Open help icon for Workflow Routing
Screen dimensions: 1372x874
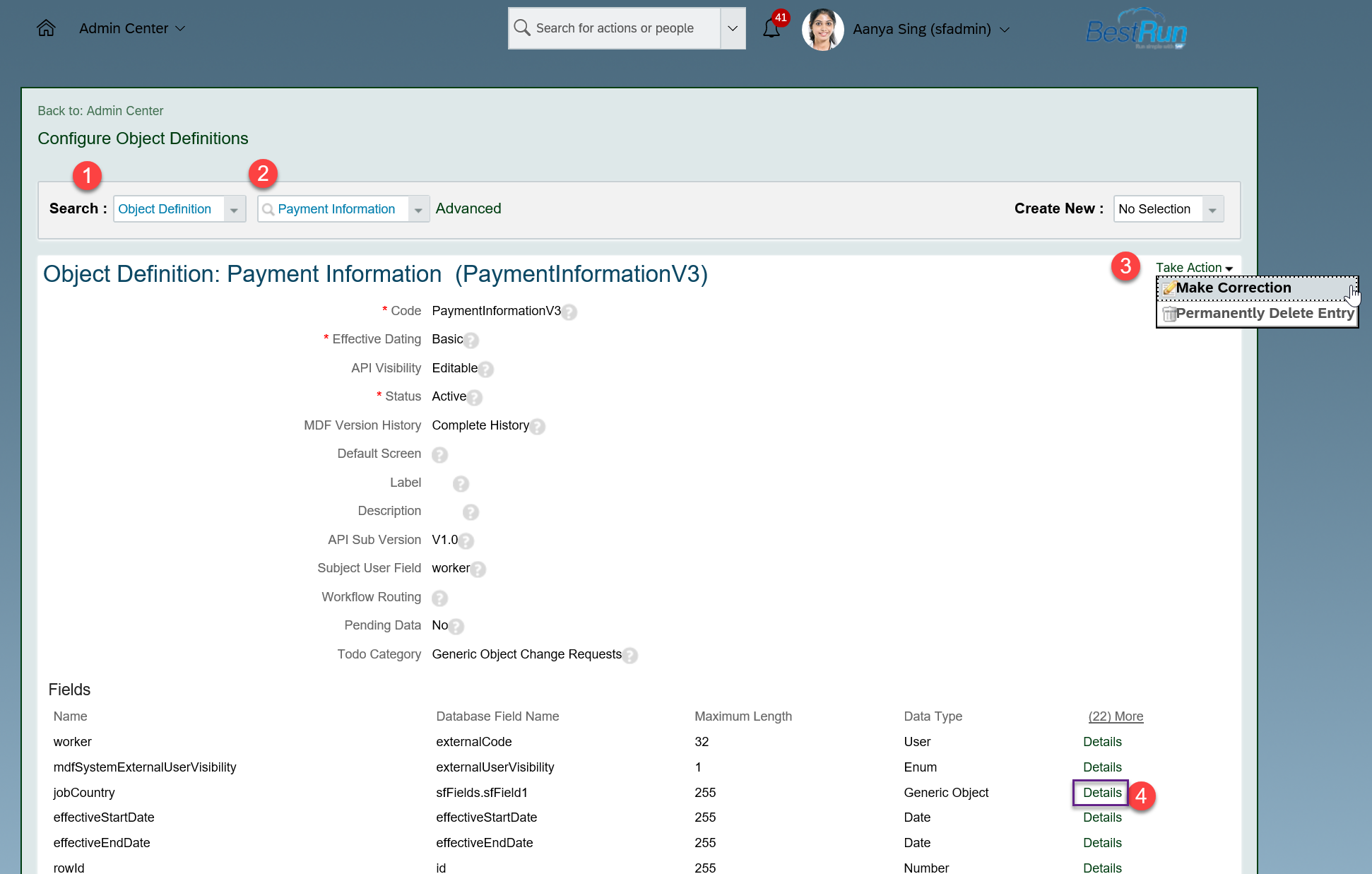click(x=439, y=598)
